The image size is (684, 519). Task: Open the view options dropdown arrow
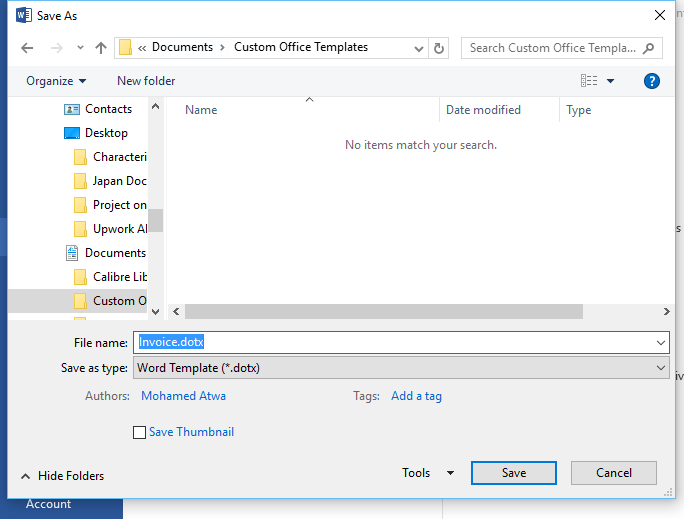[611, 81]
